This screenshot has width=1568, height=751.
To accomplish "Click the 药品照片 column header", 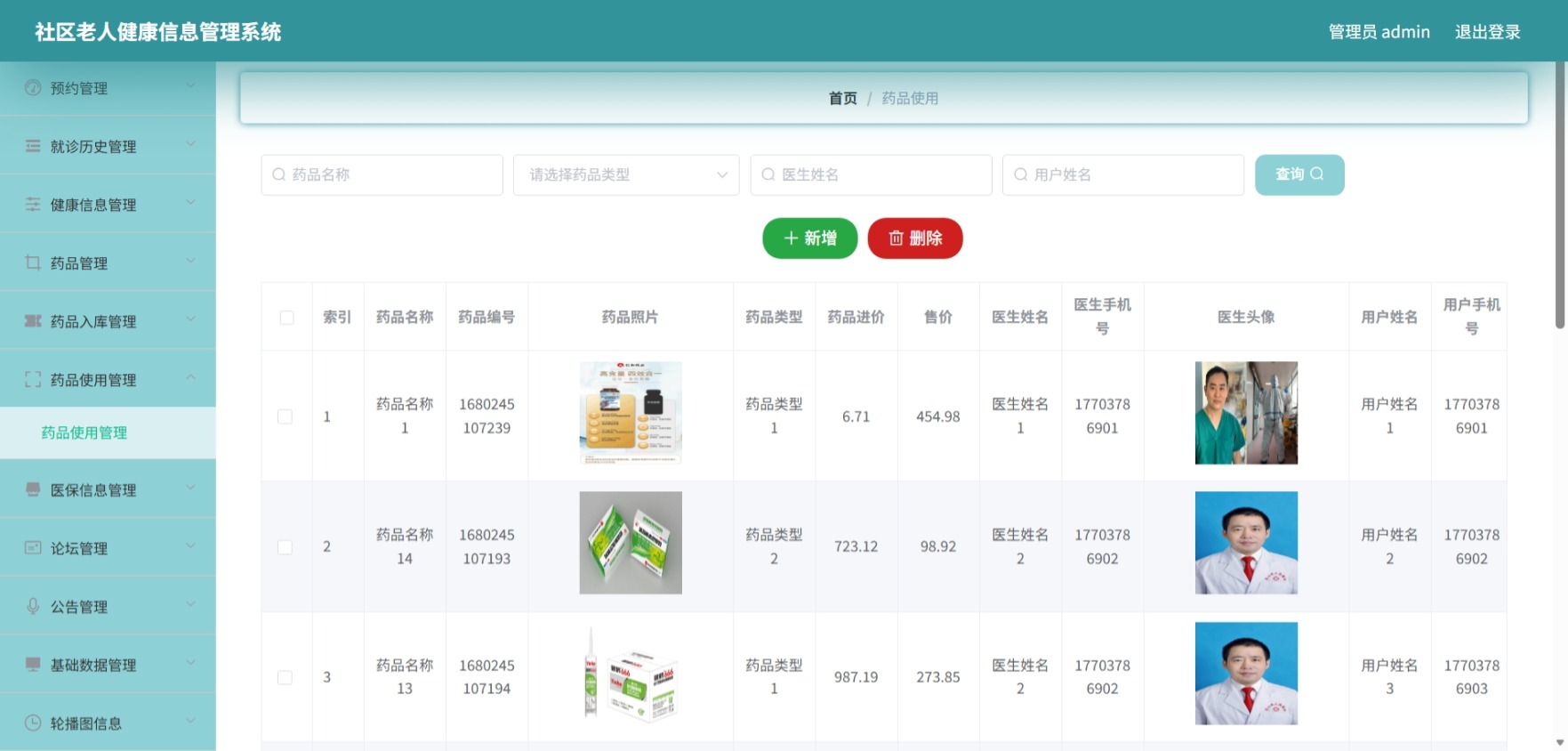I will pyautogui.click(x=630, y=317).
